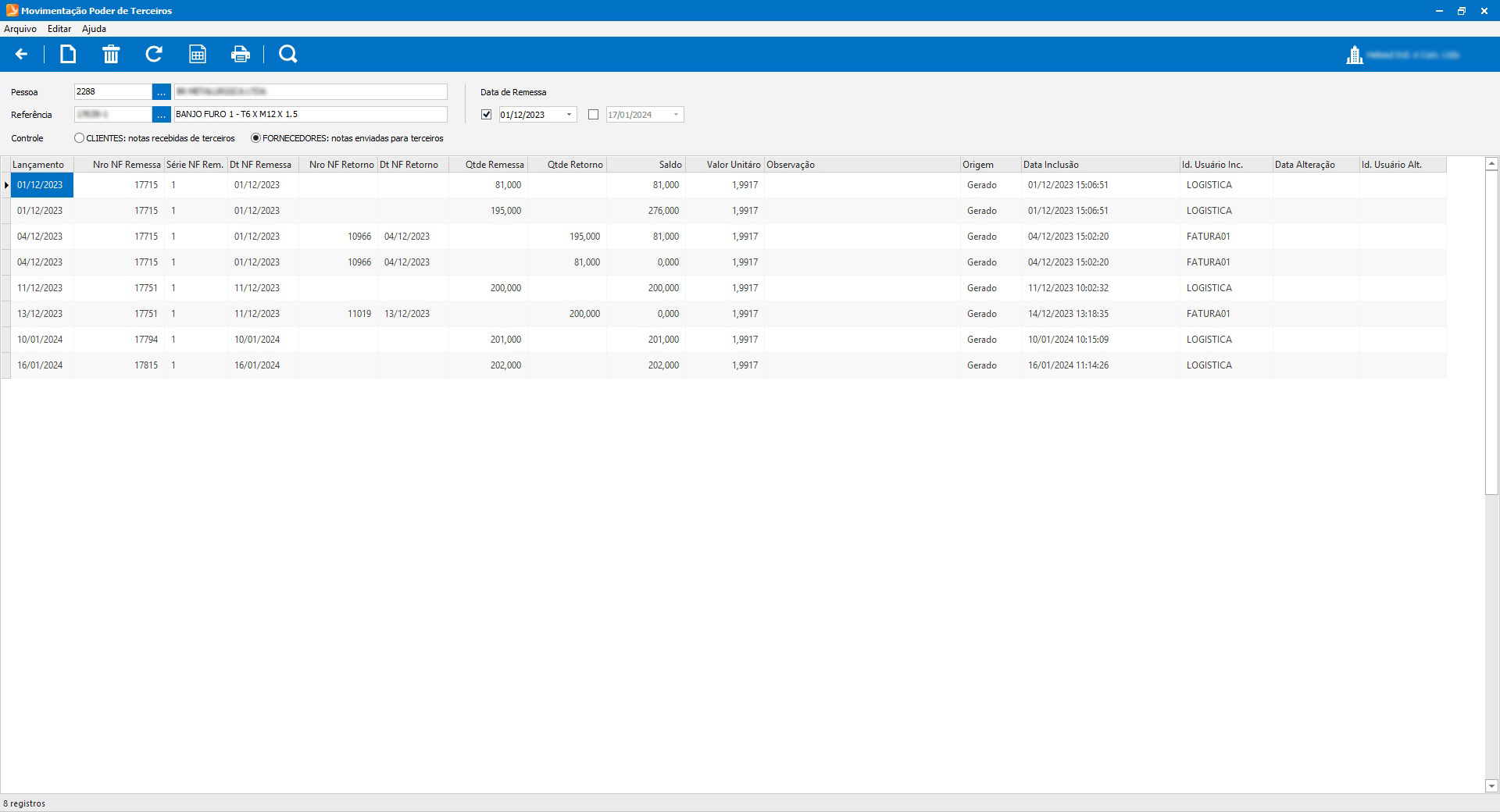Create a new record with the blank page icon

68,54
